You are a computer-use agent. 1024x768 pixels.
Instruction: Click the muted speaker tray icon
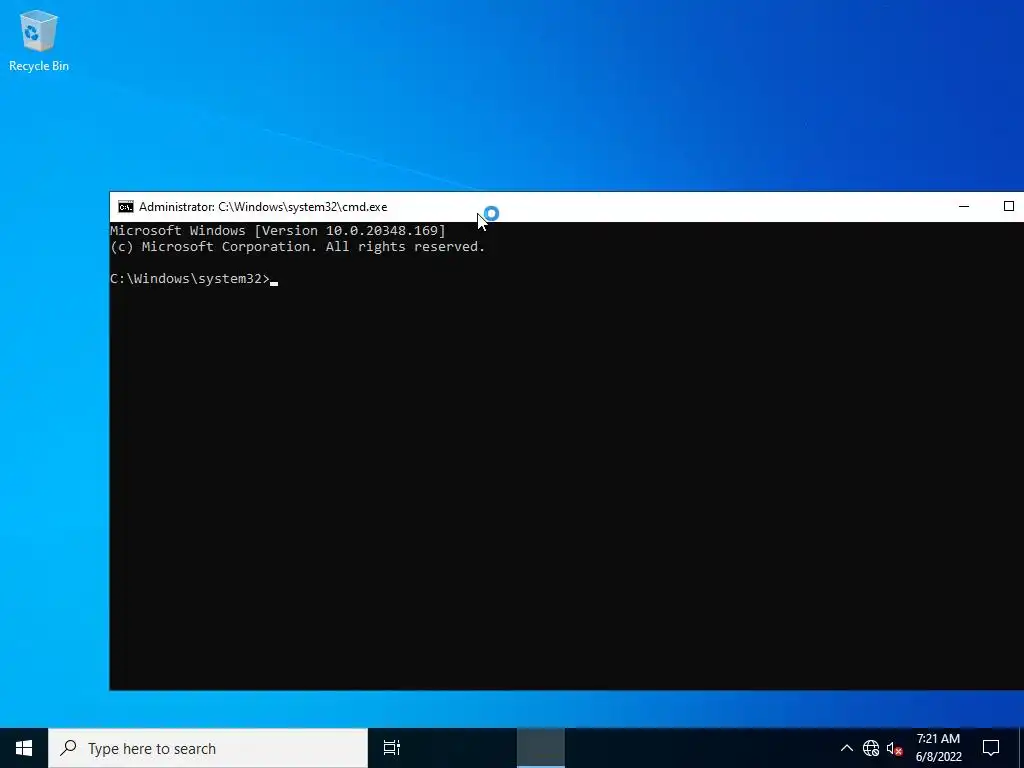(894, 748)
